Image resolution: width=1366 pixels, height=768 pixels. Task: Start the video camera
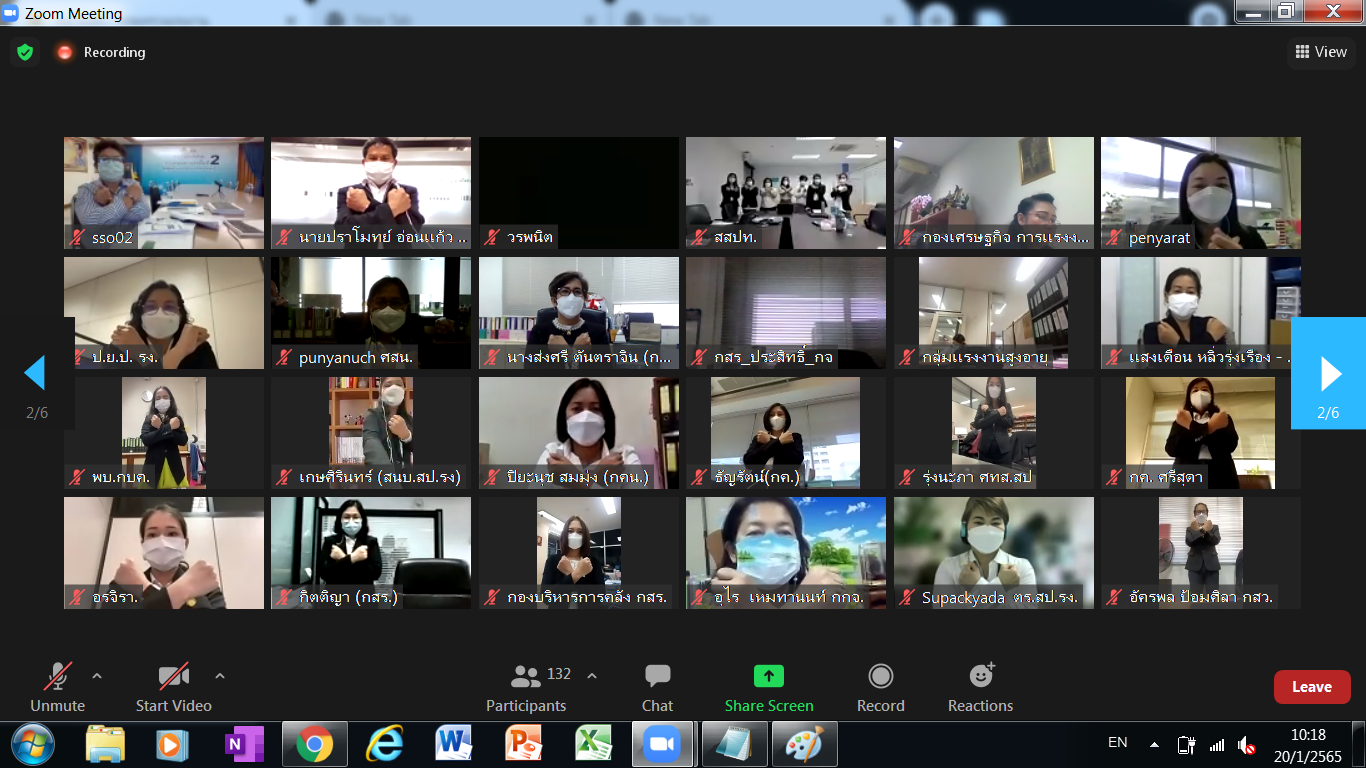(x=173, y=687)
